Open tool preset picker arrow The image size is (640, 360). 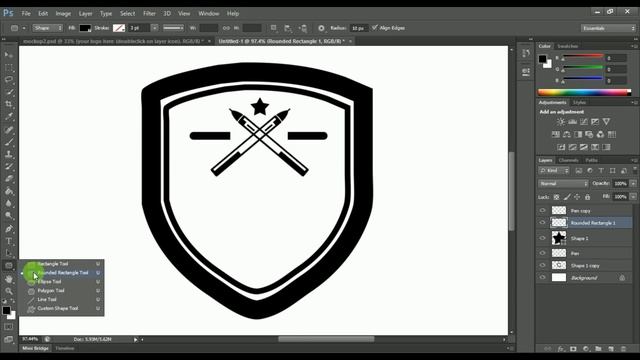[x=24, y=28]
